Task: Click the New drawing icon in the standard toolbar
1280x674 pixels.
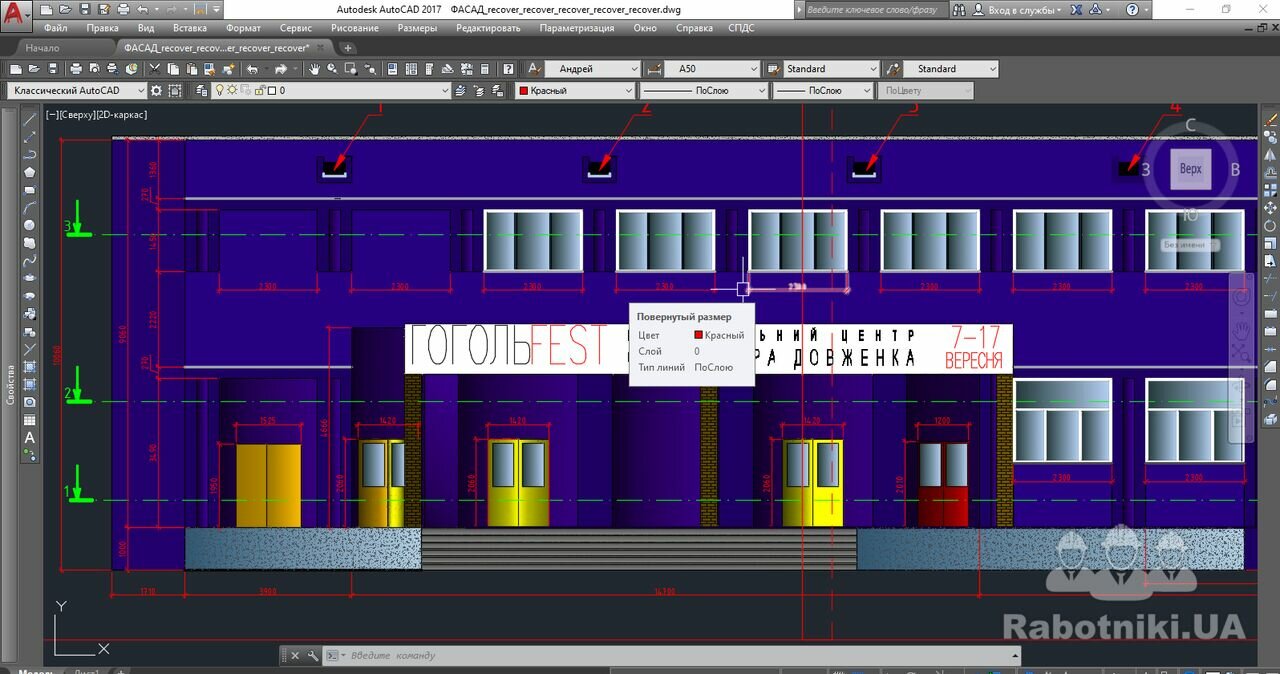Action: click(15, 69)
